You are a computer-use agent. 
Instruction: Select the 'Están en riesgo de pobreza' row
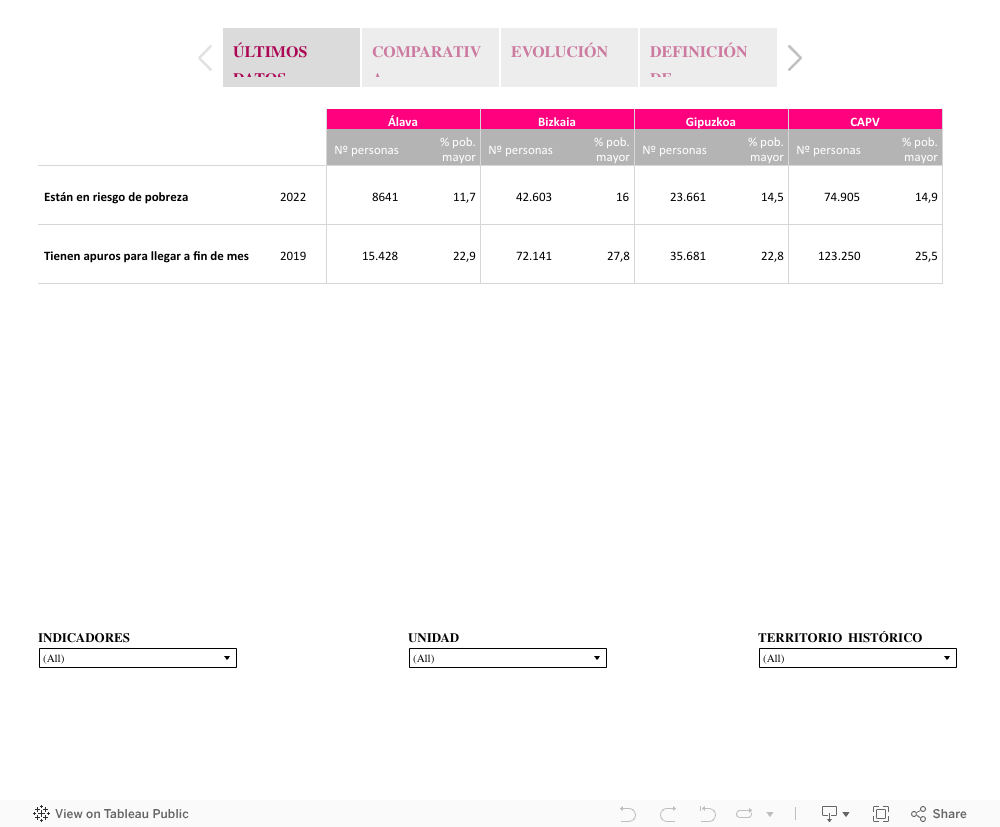click(116, 197)
